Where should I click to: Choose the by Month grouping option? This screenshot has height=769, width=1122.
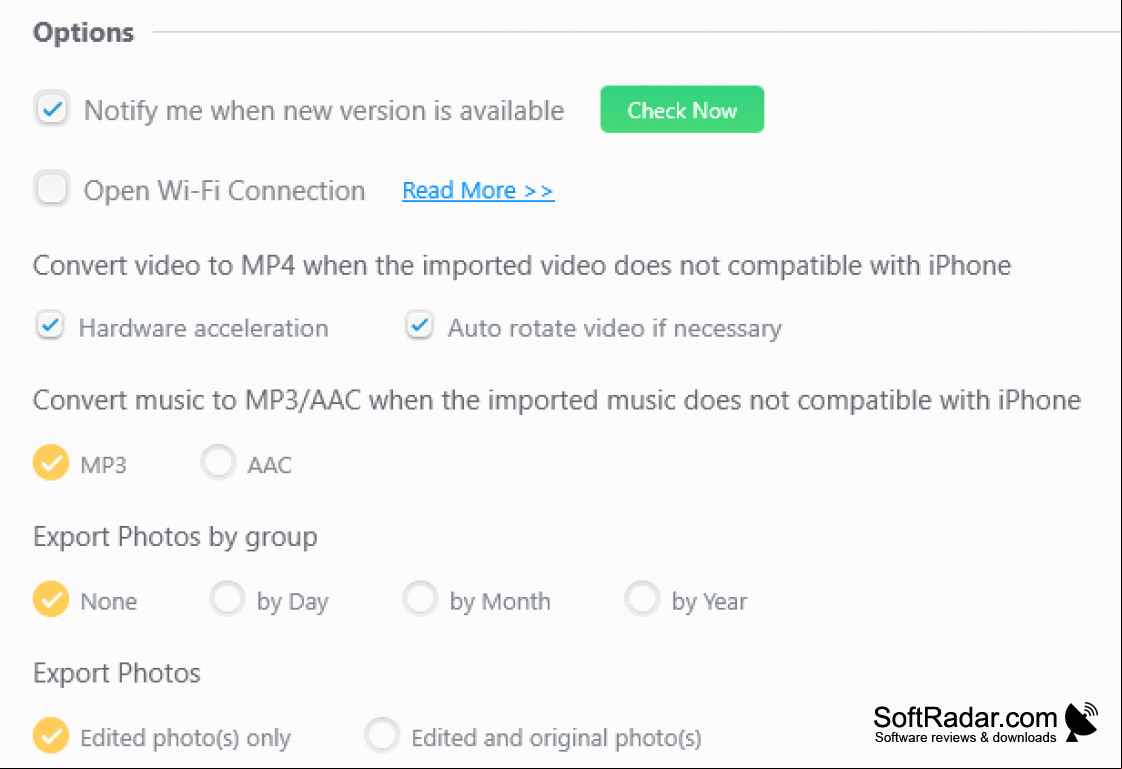pyautogui.click(x=420, y=599)
